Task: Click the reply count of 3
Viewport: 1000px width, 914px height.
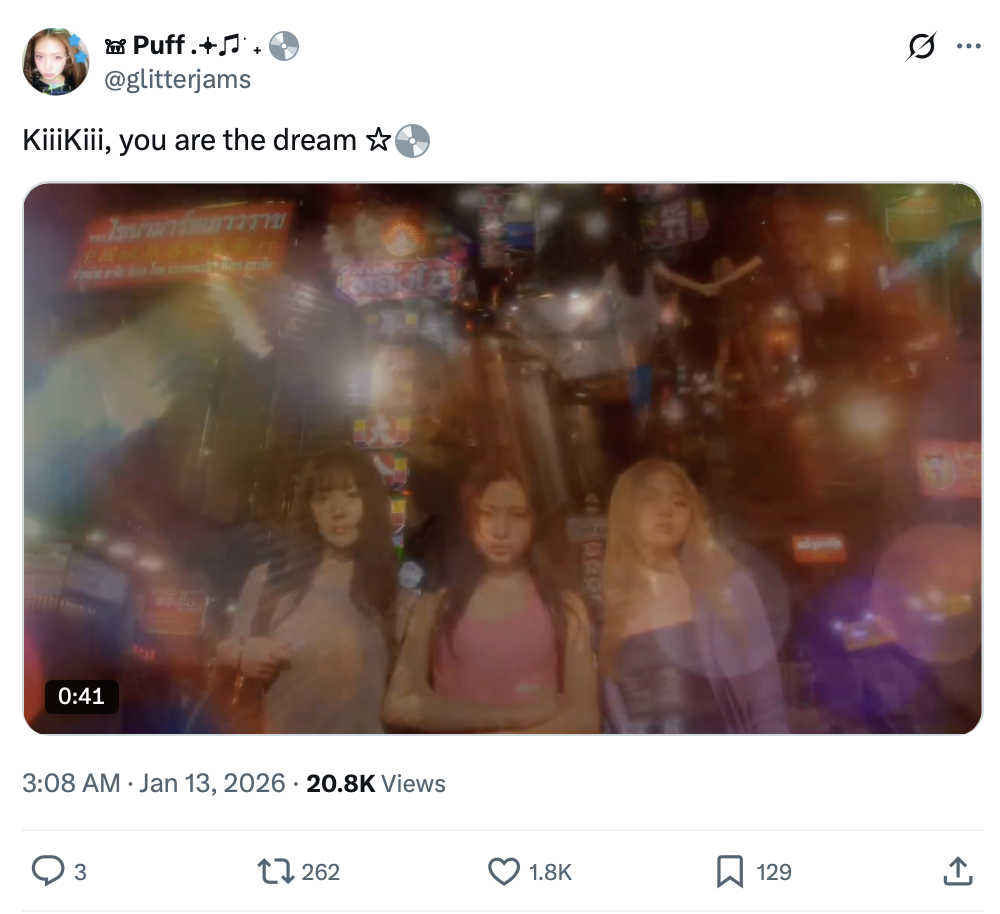Action: pyautogui.click(x=80, y=872)
